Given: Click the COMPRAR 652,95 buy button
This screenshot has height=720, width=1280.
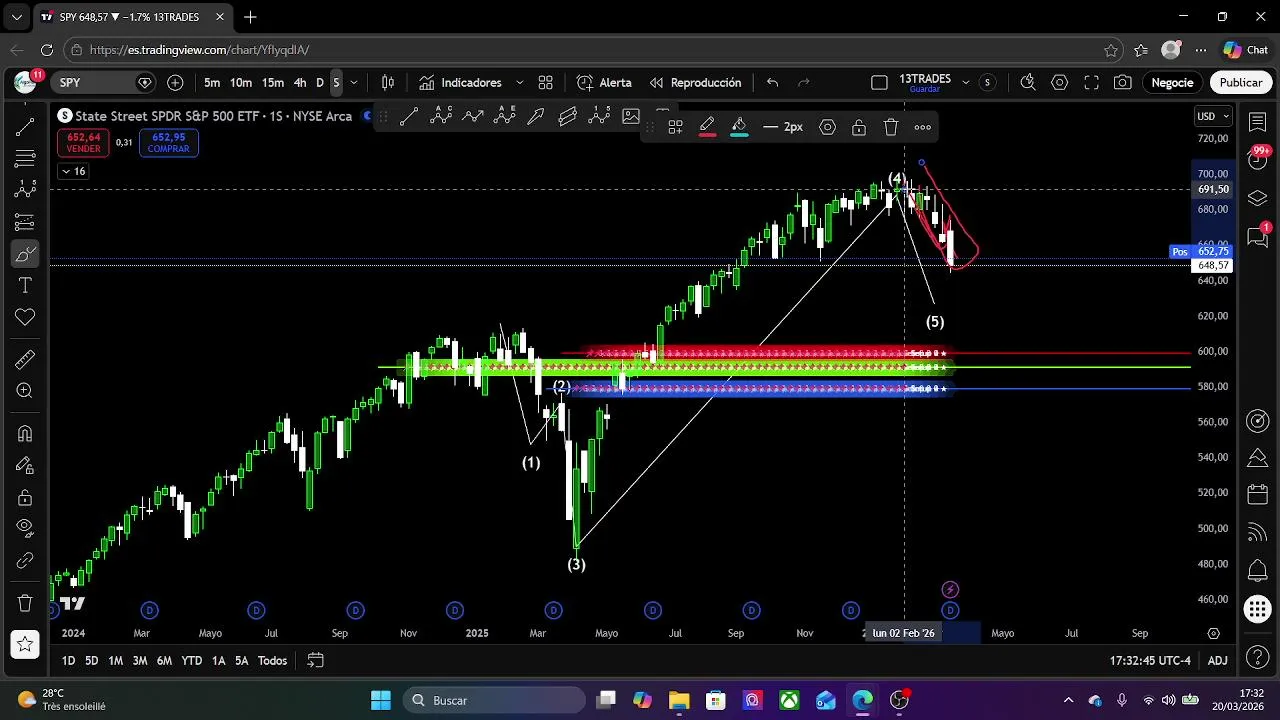Looking at the screenshot, I should coord(168,143).
